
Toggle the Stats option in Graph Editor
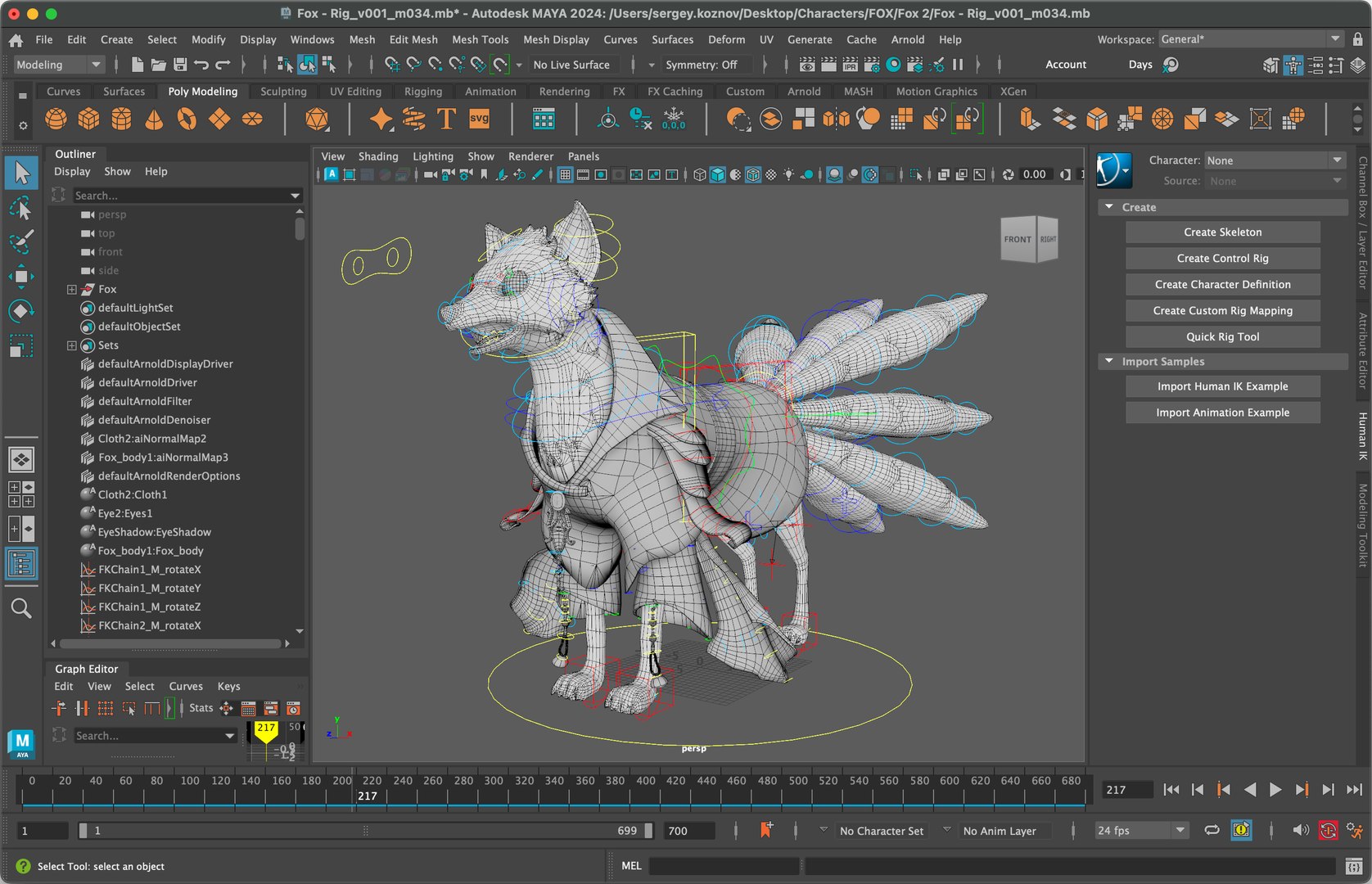click(x=201, y=708)
